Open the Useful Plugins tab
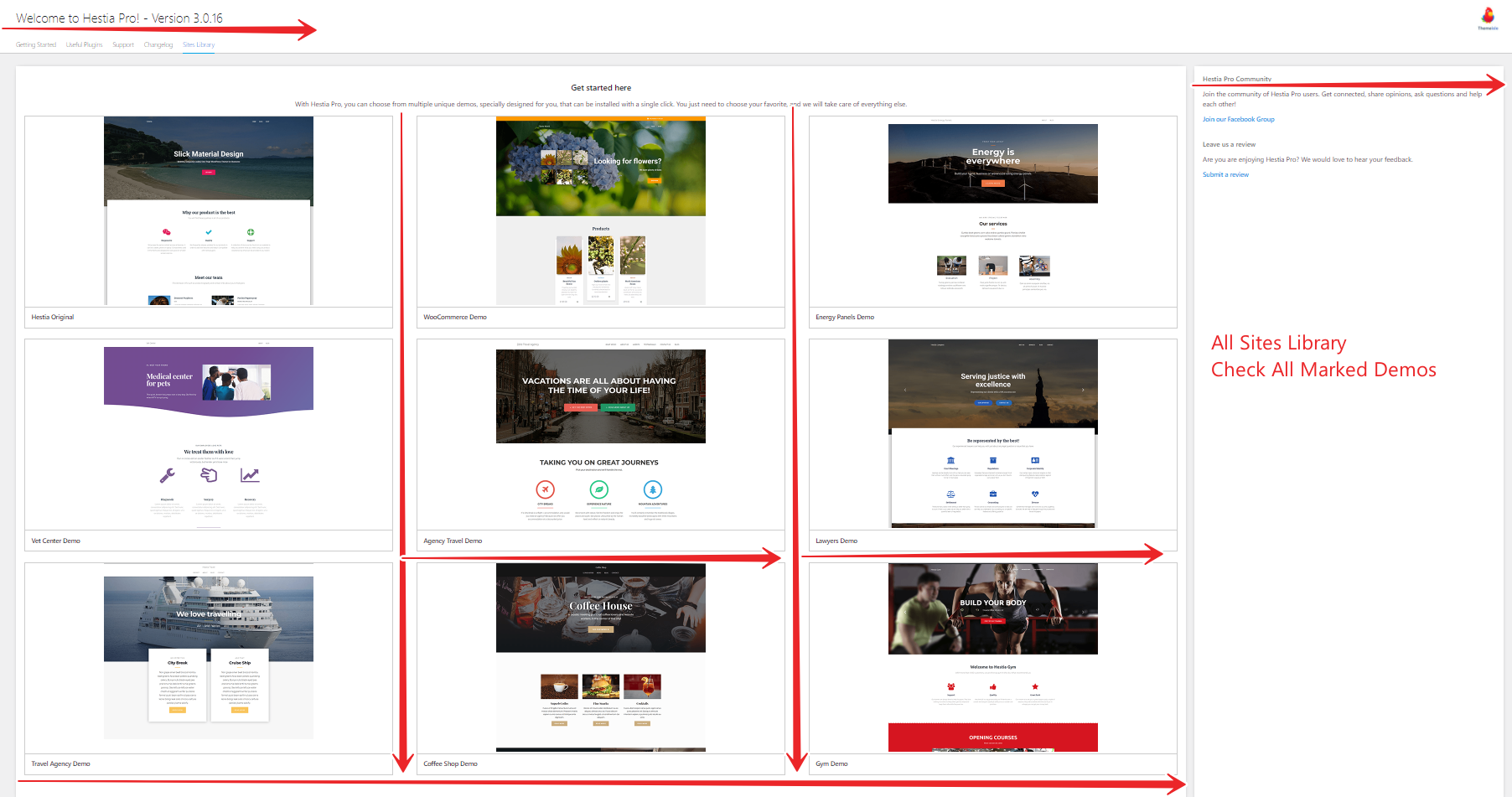The image size is (1512, 797). pyautogui.click(x=83, y=44)
